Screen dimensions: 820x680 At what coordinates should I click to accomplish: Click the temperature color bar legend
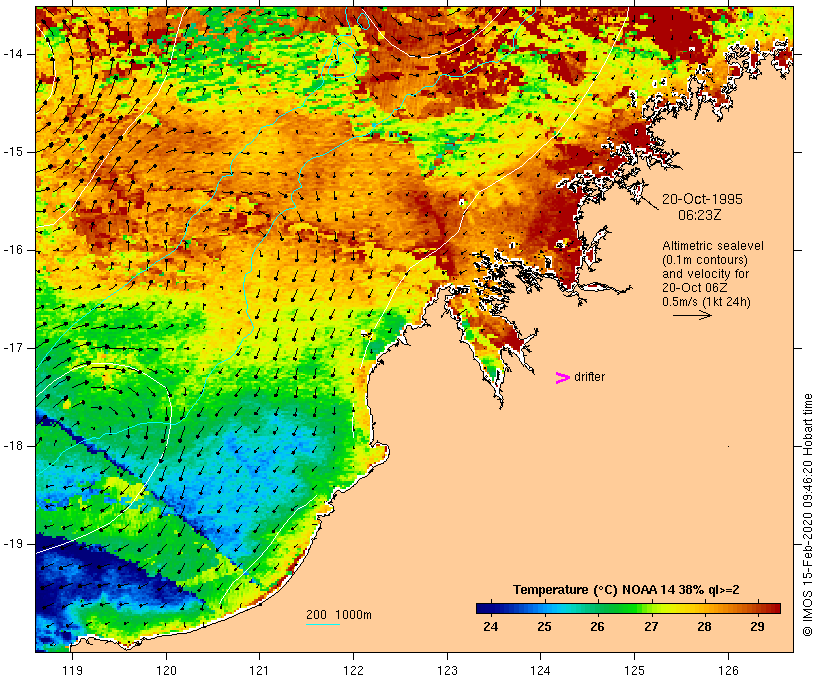(x=628, y=608)
